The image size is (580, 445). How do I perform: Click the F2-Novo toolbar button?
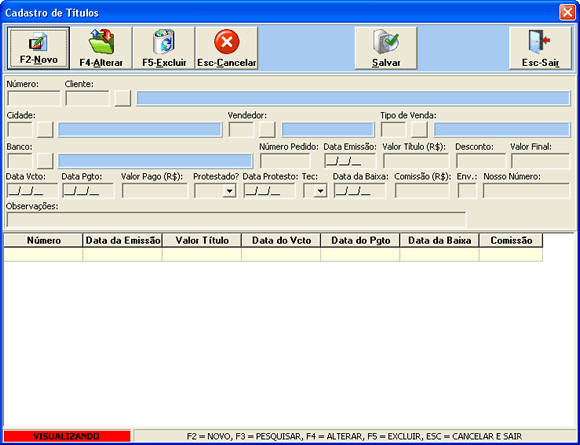coord(38,48)
